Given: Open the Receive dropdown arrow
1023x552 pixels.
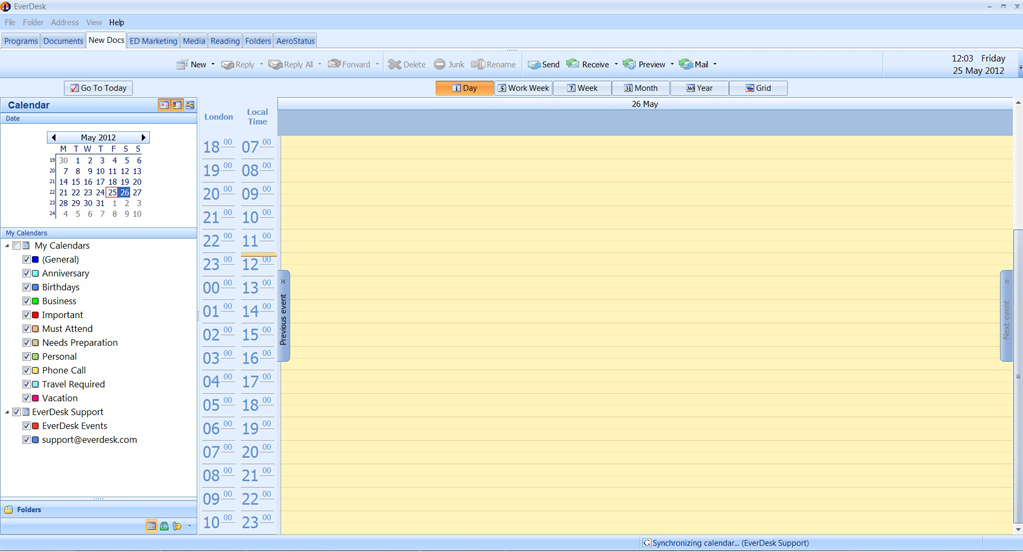Looking at the screenshot, I should [616, 64].
